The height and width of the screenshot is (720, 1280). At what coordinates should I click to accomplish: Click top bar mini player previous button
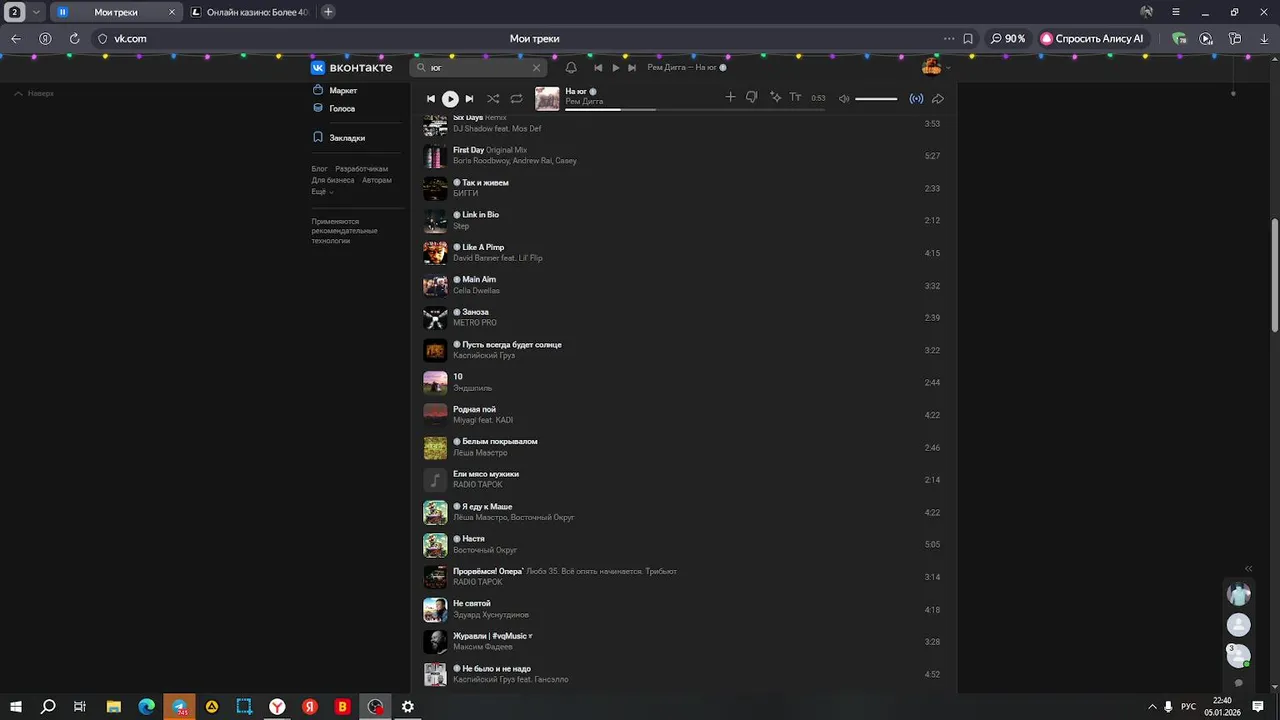tap(598, 68)
